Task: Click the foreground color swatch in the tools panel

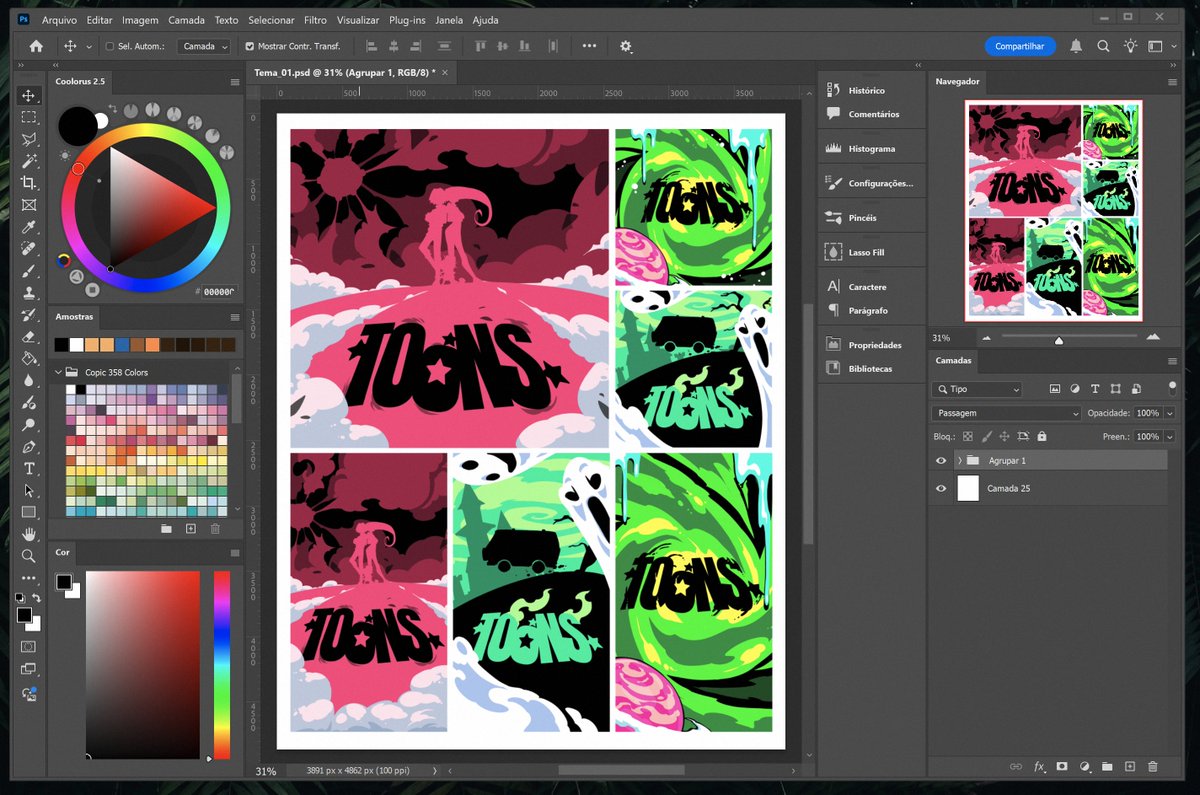Action: coord(24,615)
